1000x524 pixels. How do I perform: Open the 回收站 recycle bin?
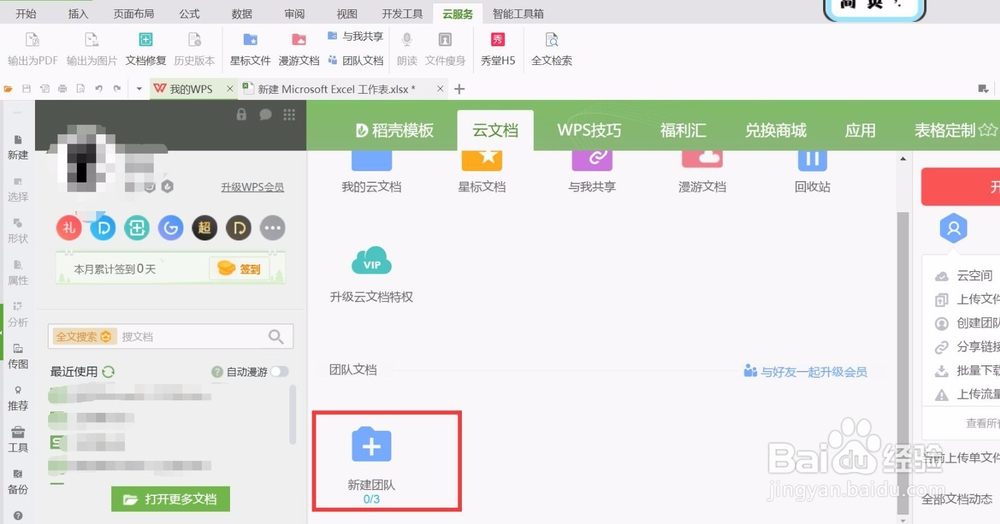812,171
